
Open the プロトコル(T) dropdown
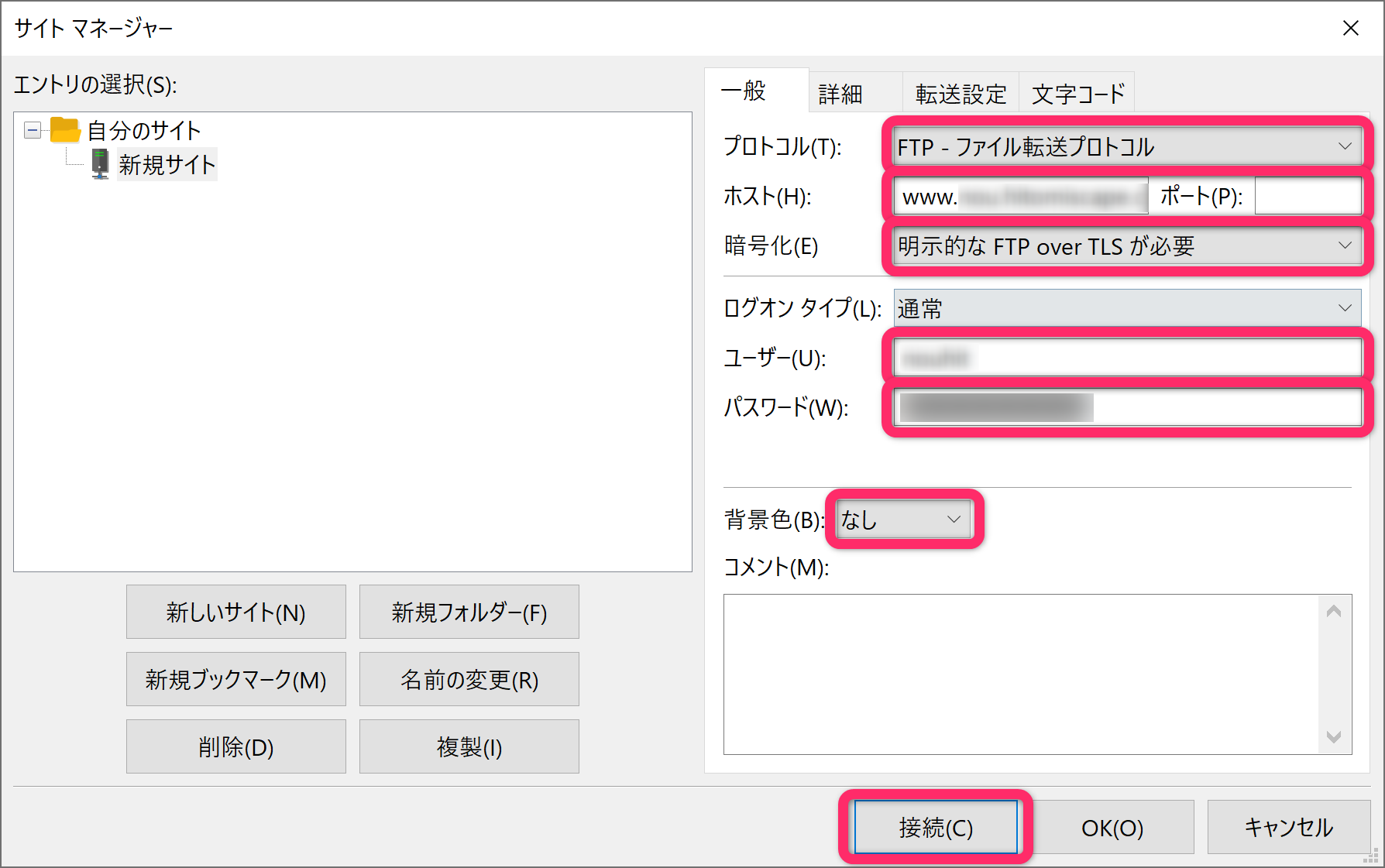click(1345, 146)
